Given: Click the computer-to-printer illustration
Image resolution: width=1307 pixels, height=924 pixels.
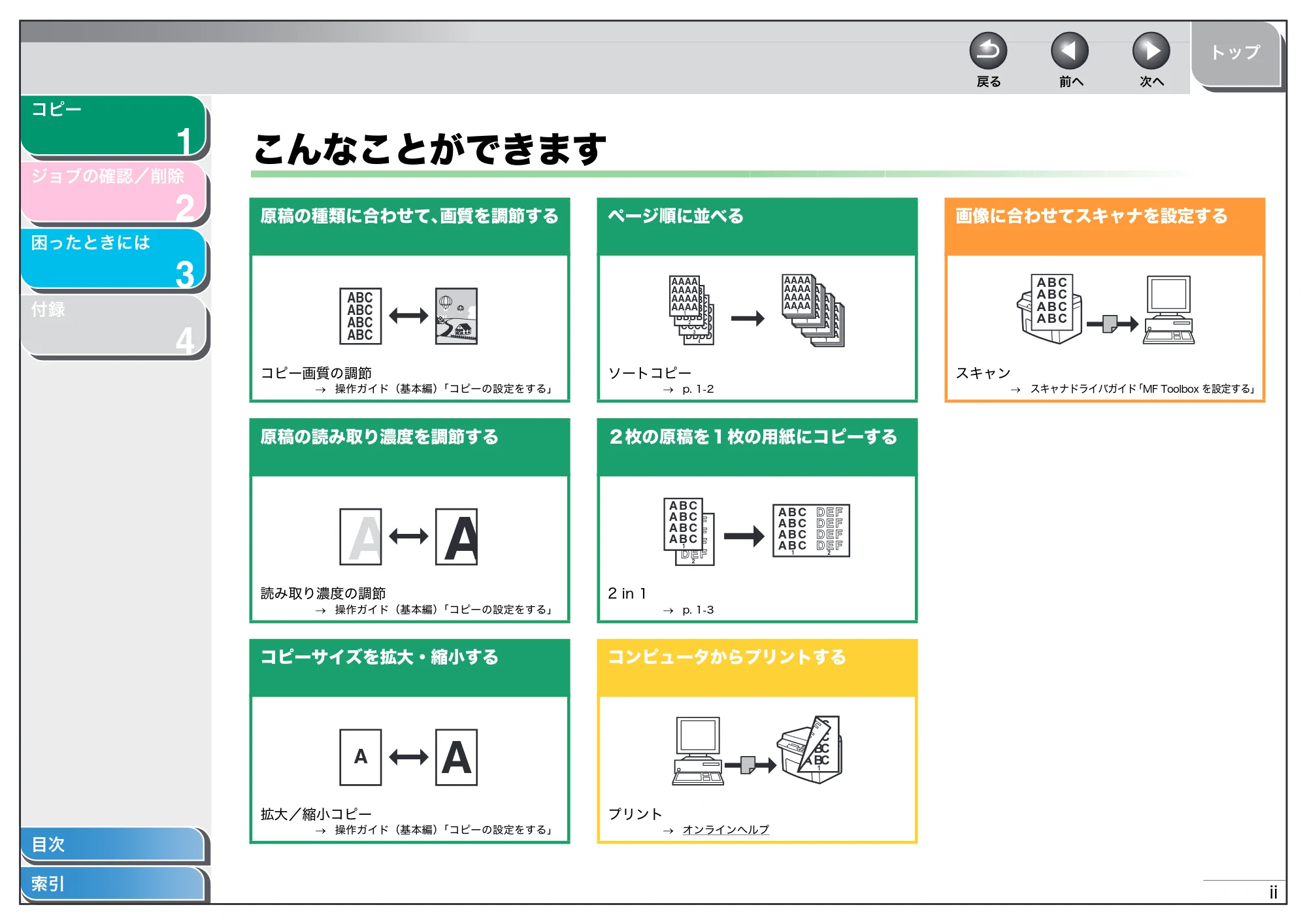Looking at the screenshot, I should coord(757,750).
